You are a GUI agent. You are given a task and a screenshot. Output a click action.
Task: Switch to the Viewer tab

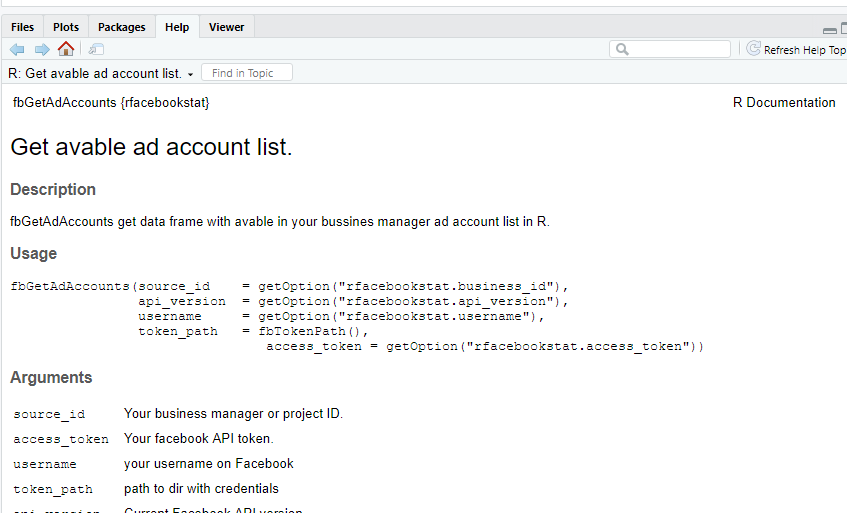(x=226, y=27)
